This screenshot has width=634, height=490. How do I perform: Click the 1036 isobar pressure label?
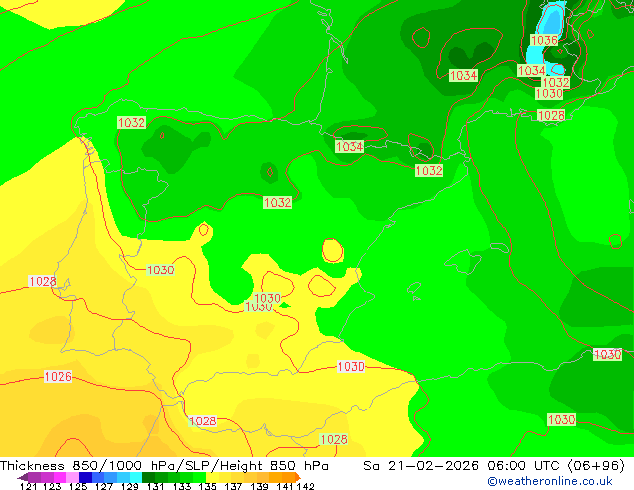tap(544, 40)
